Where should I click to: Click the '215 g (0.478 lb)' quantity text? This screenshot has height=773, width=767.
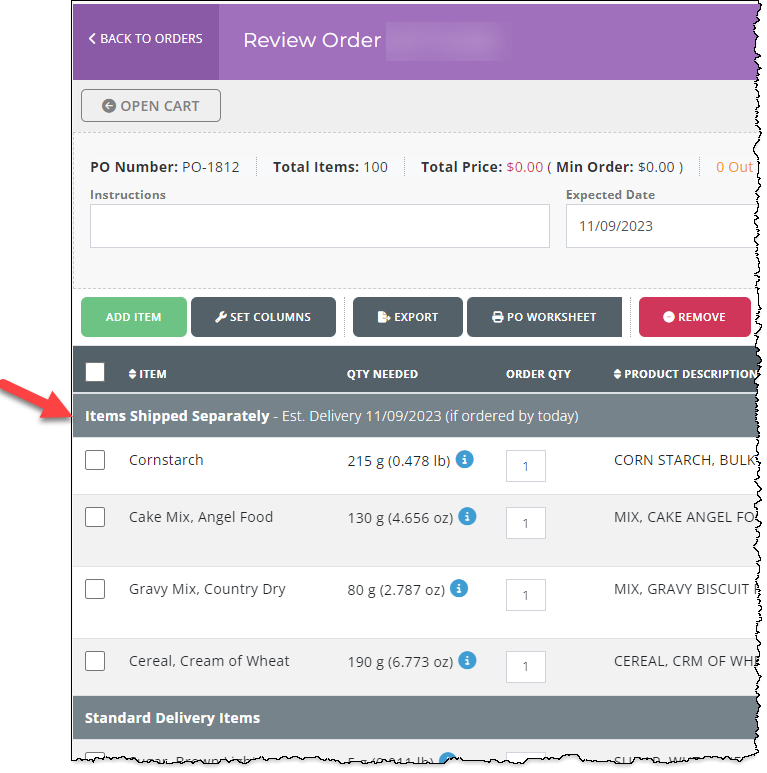(399, 461)
